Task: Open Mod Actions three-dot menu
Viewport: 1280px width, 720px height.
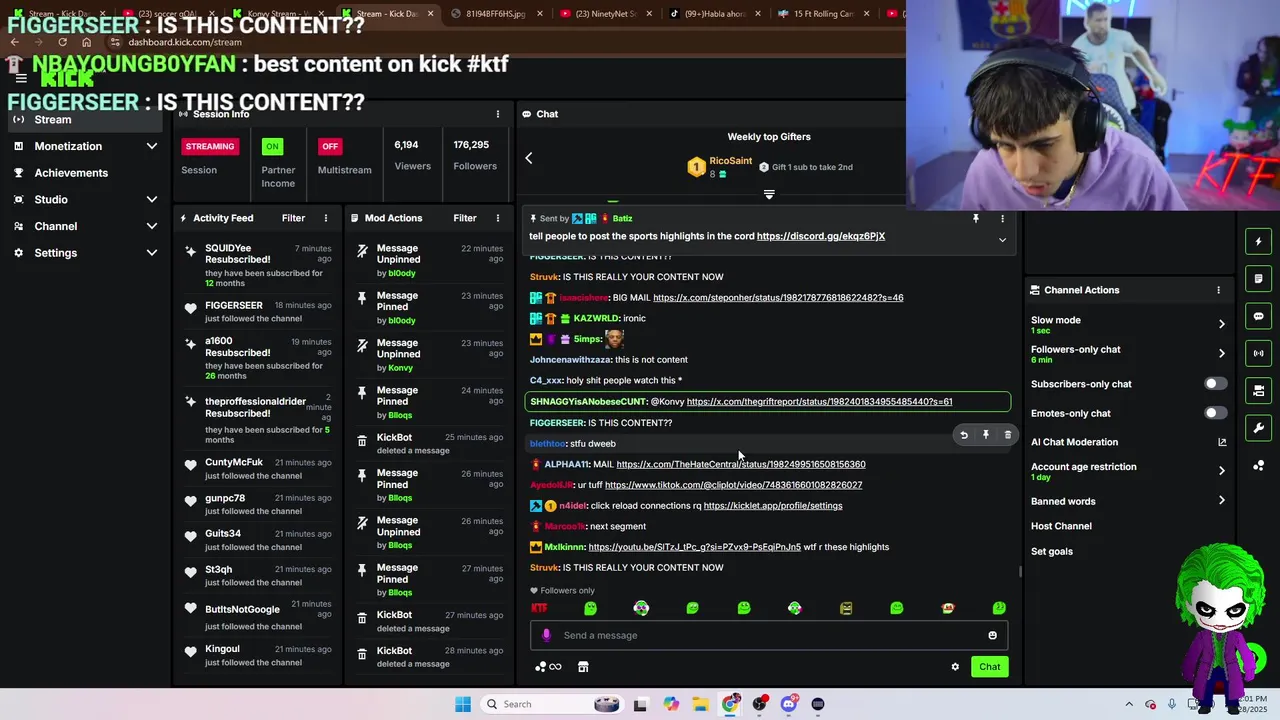Action: point(498,218)
